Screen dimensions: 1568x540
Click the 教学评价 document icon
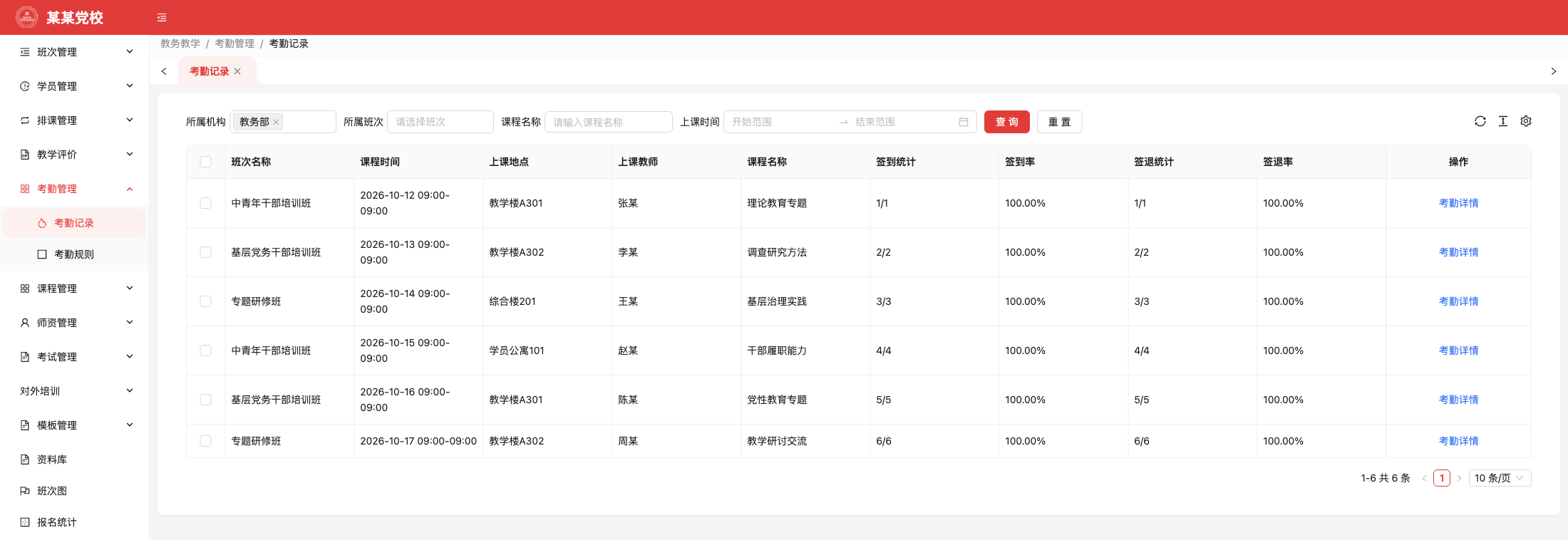(x=25, y=155)
